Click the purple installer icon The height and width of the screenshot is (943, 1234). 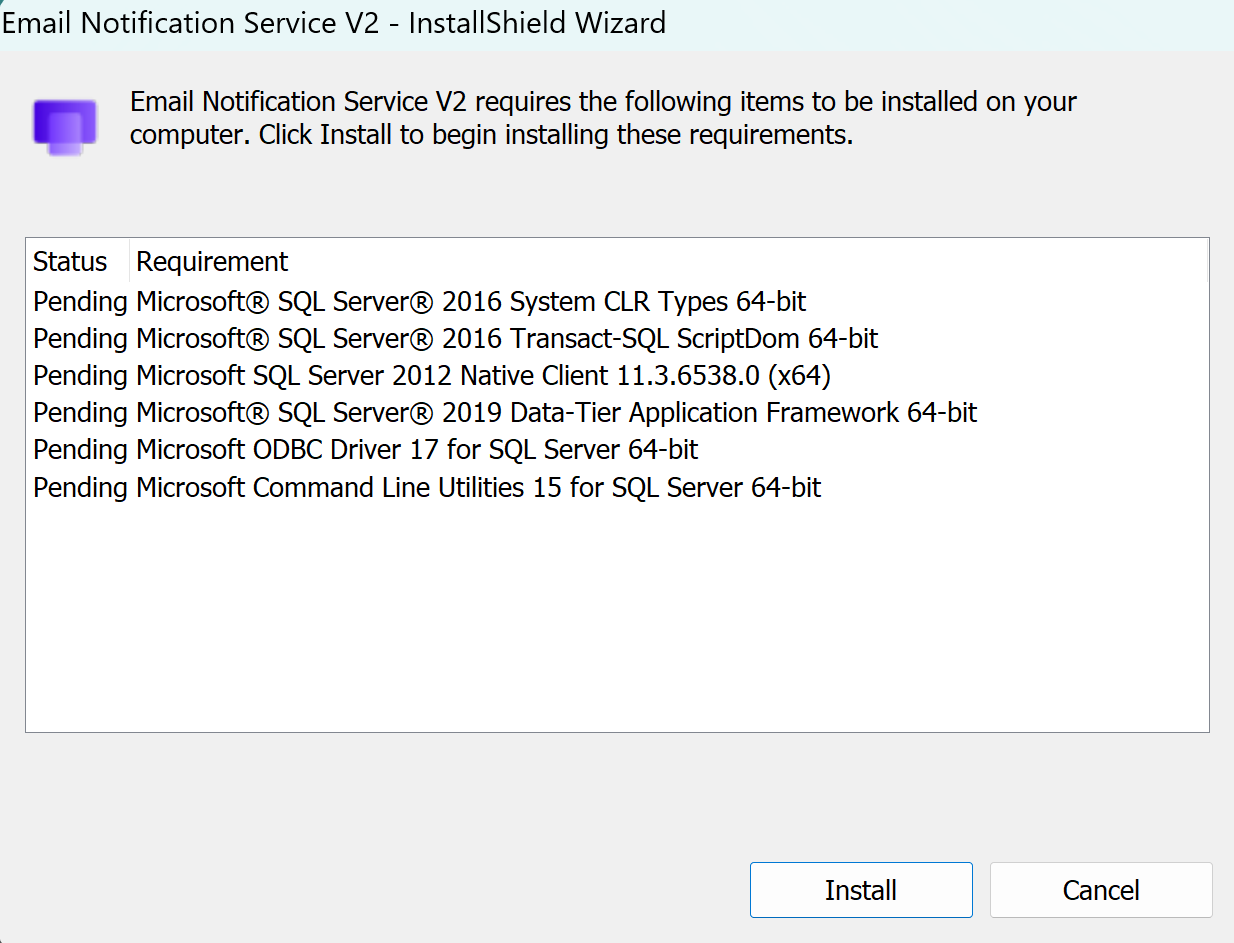pos(65,127)
